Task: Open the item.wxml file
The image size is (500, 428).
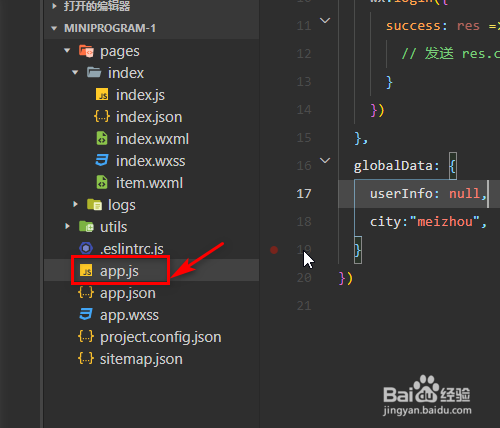Action: click(149, 183)
